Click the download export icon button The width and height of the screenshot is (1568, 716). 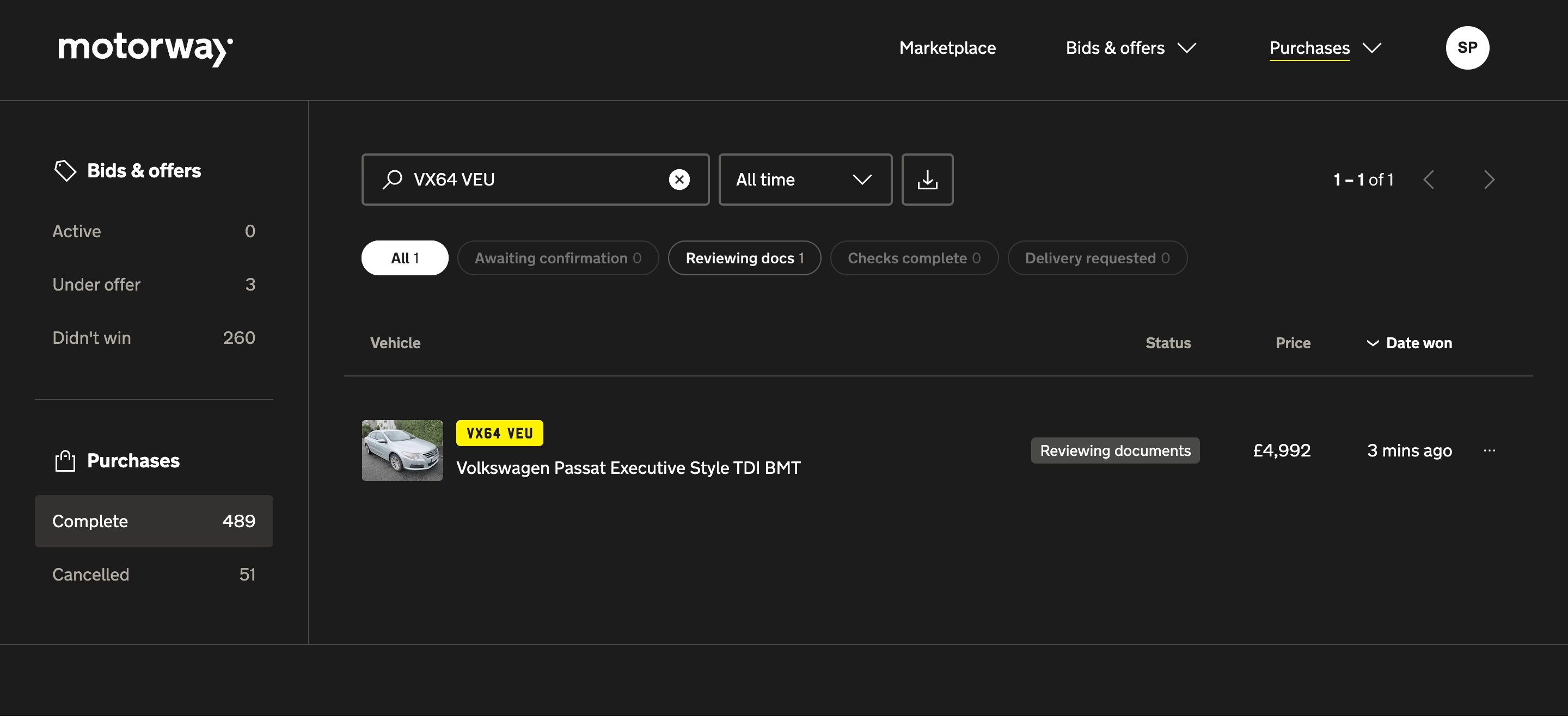click(x=927, y=180)
